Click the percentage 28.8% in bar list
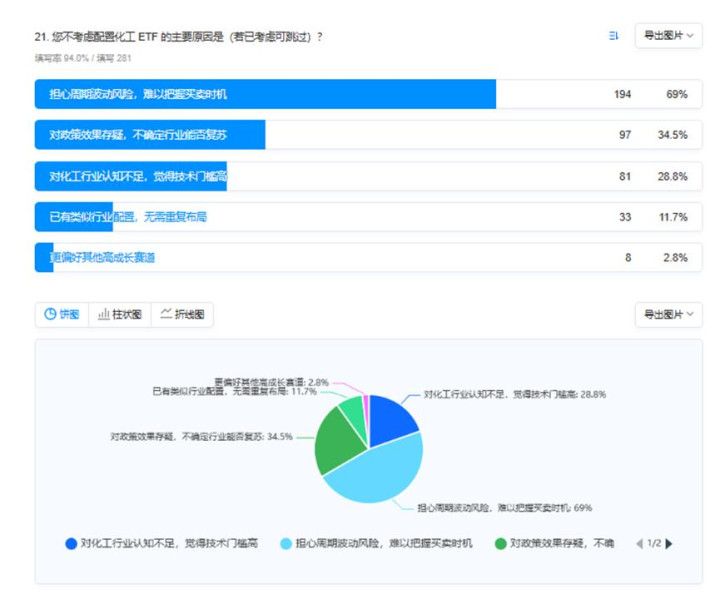The height and width of the screenshot is (604, 720). pos(673,176)
